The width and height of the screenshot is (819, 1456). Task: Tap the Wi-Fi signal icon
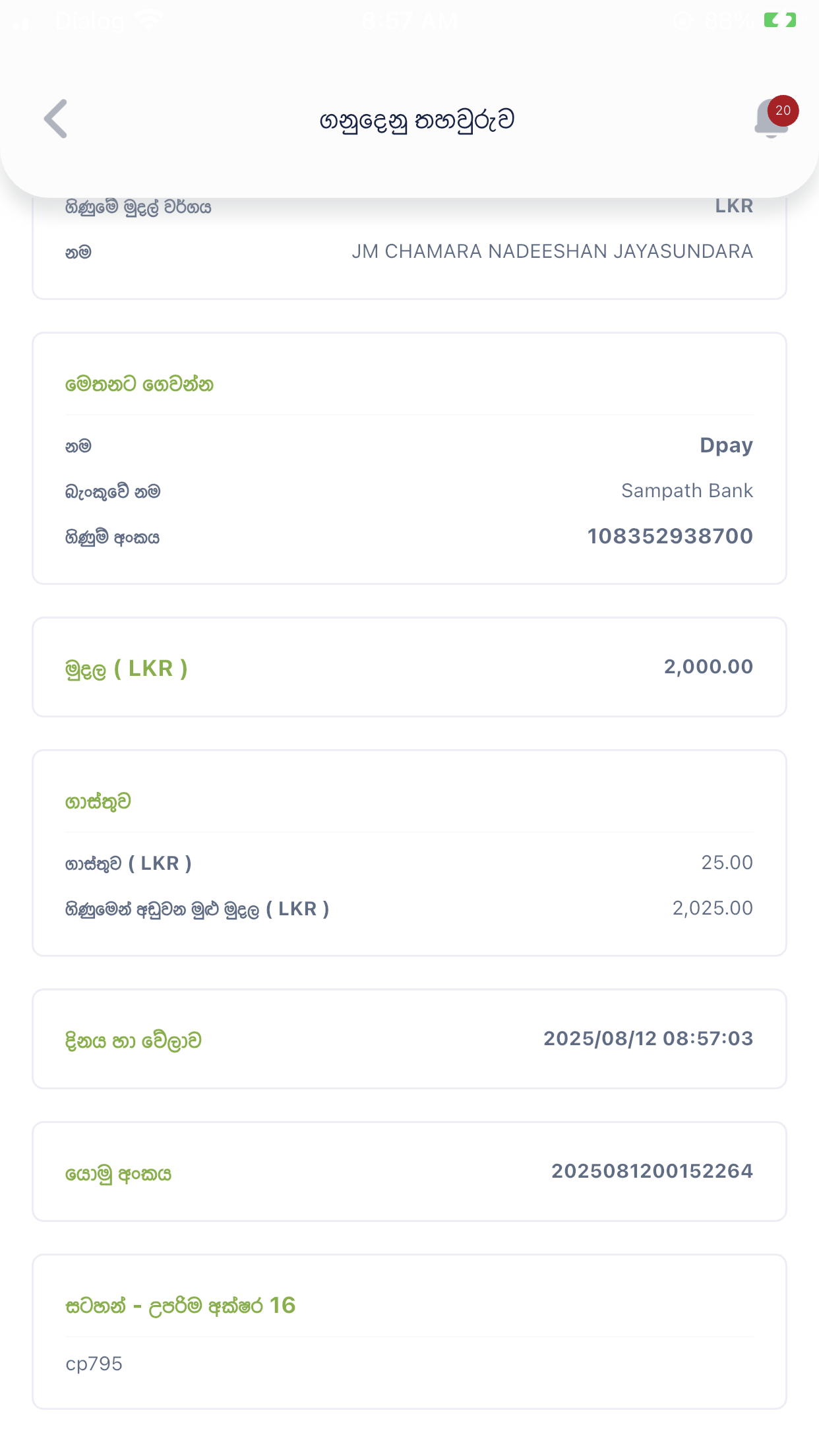point(149,21)
